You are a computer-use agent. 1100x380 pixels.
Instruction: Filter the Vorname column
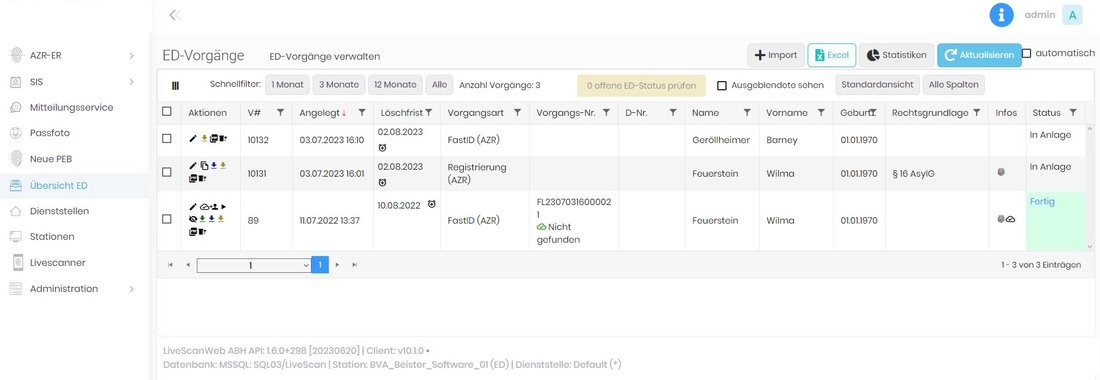tap(821, 112)
